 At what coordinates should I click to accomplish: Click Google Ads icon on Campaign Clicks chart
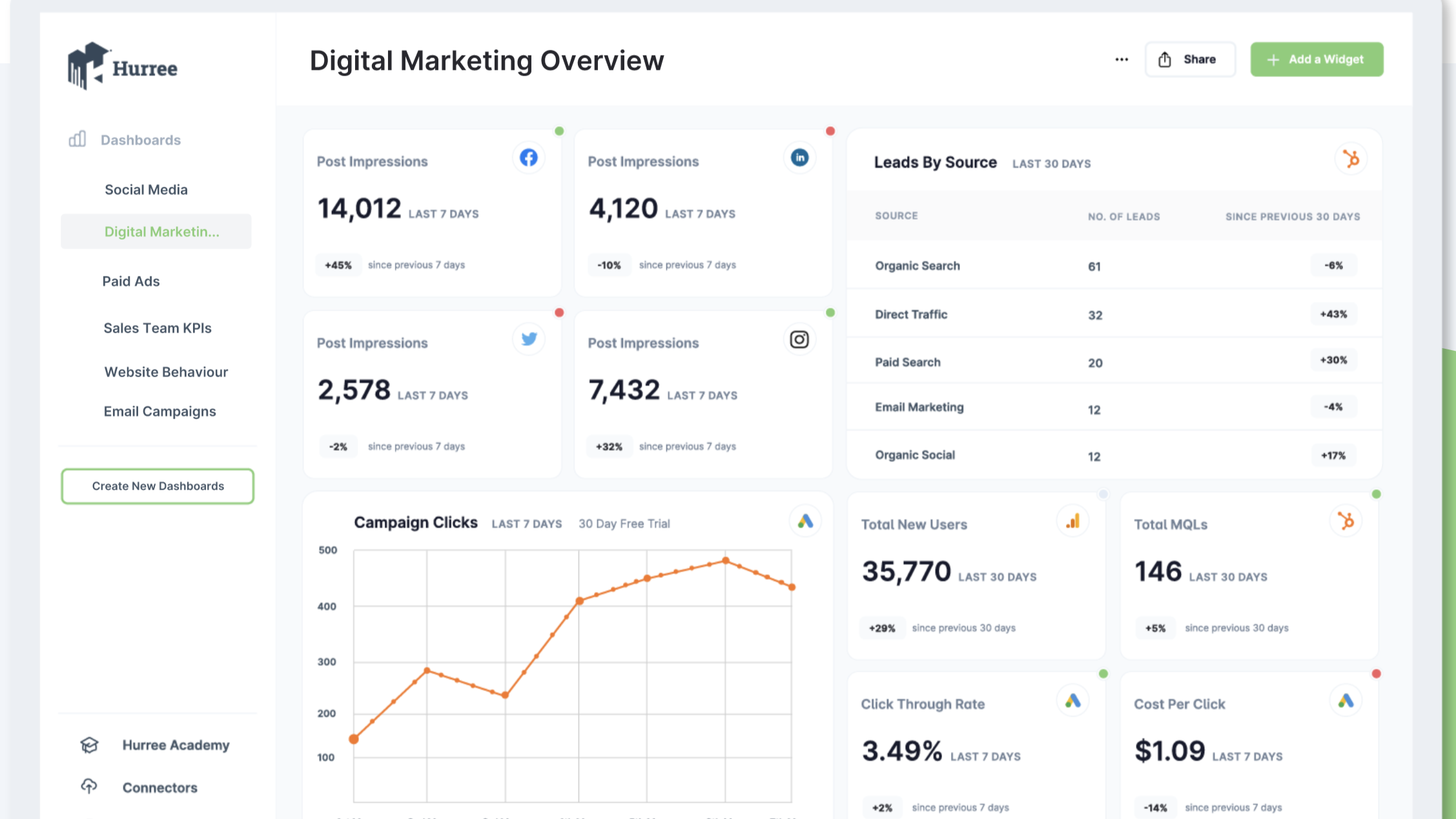click(805, 521)
